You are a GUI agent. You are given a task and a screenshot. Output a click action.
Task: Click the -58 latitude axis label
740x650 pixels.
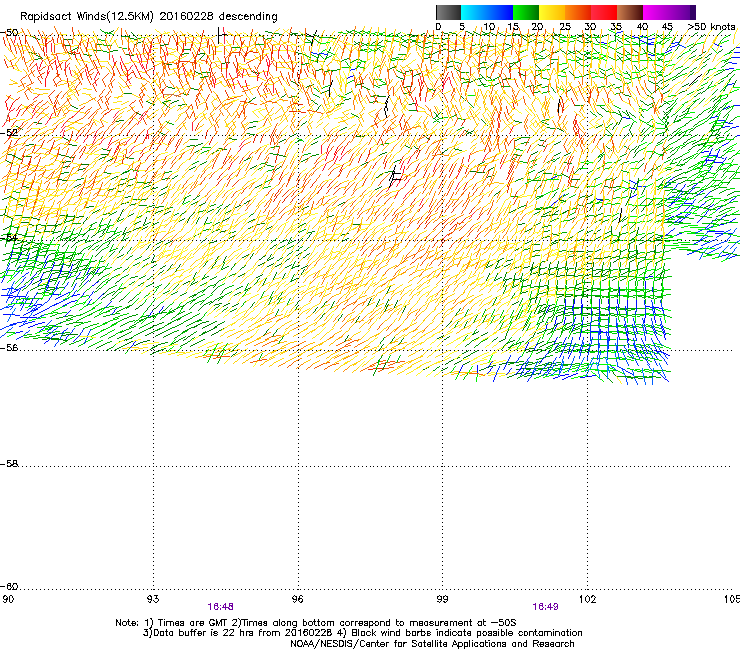[x=9, y=464]
